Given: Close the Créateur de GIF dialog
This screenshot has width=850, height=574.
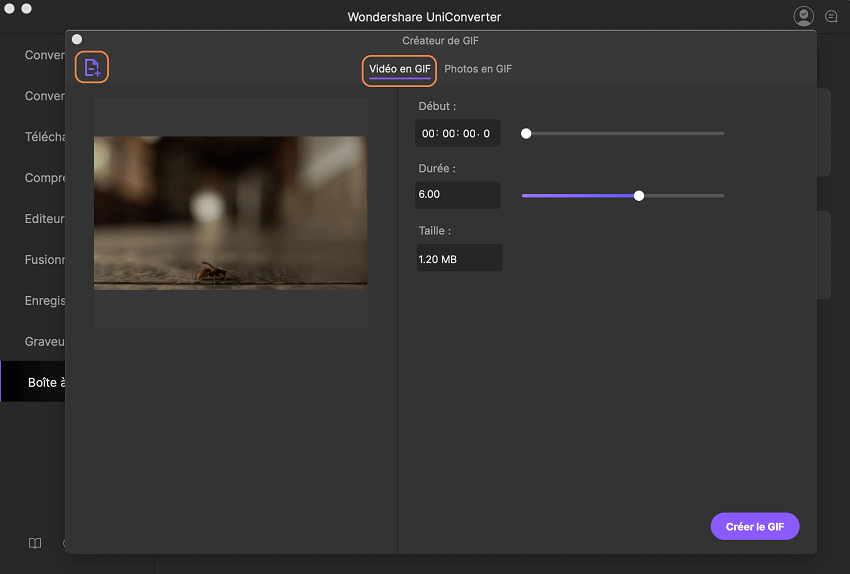Looking at the screenshot, I should pos(77,39).
